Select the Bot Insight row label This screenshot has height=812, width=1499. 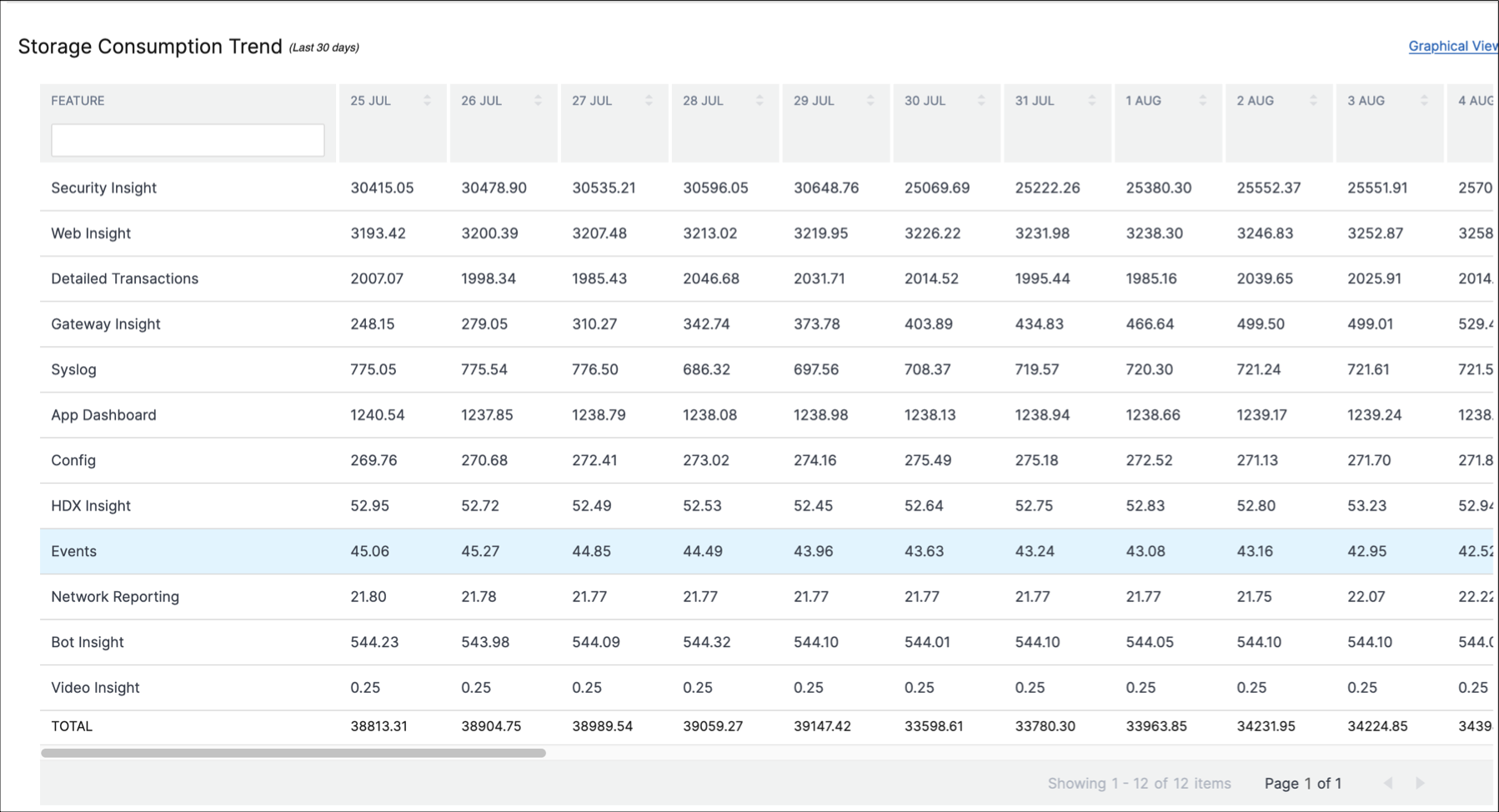[x=88, y=642]
